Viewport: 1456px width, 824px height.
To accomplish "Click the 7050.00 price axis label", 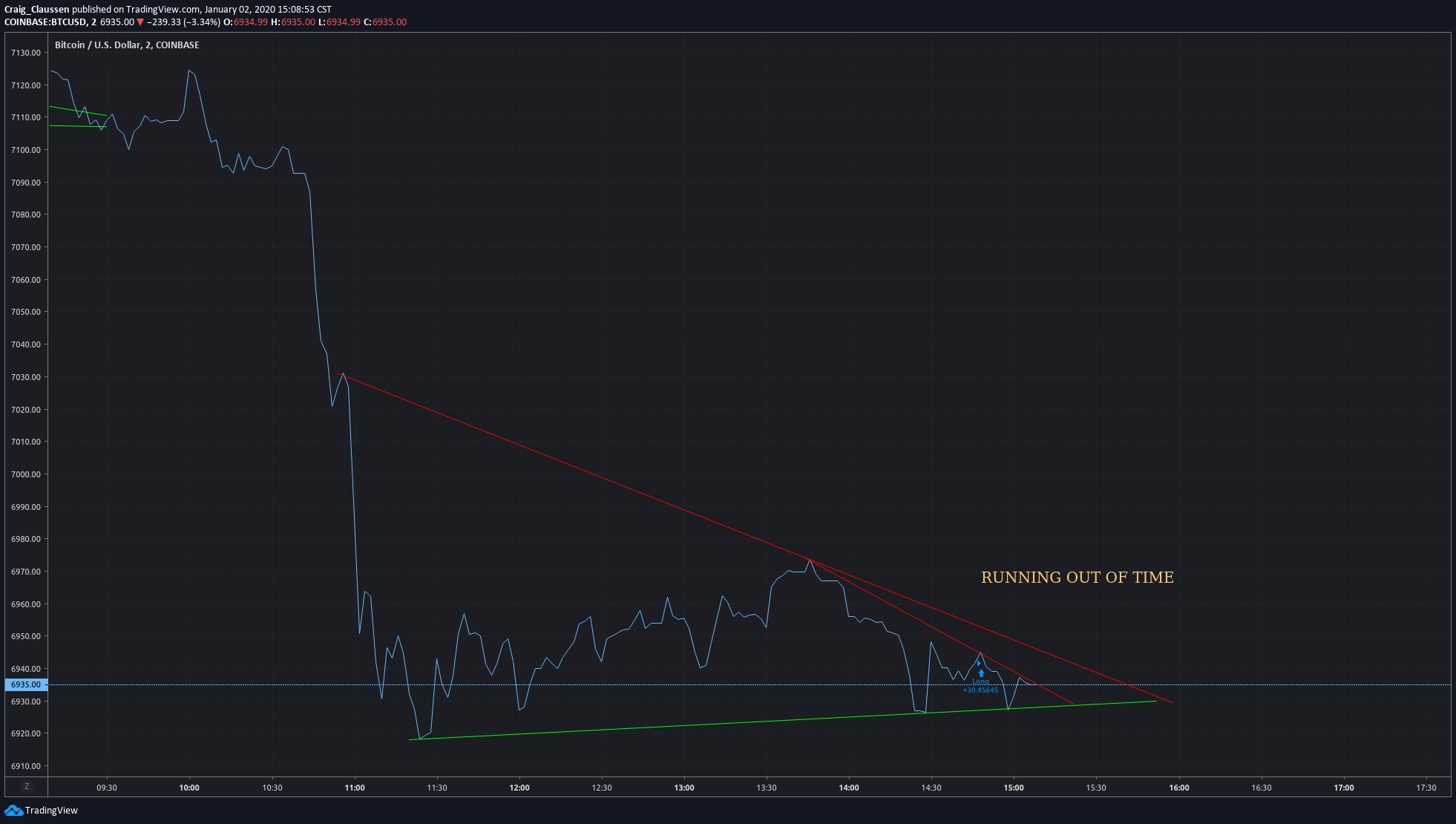I will click(26, 312).
